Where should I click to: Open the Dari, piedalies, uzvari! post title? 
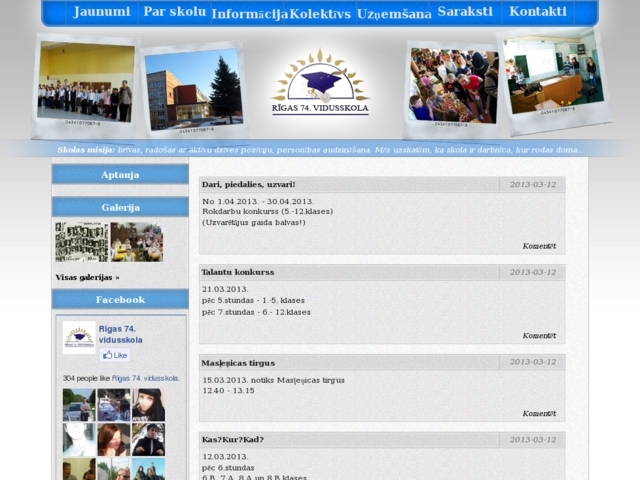[x=249, y=185]
